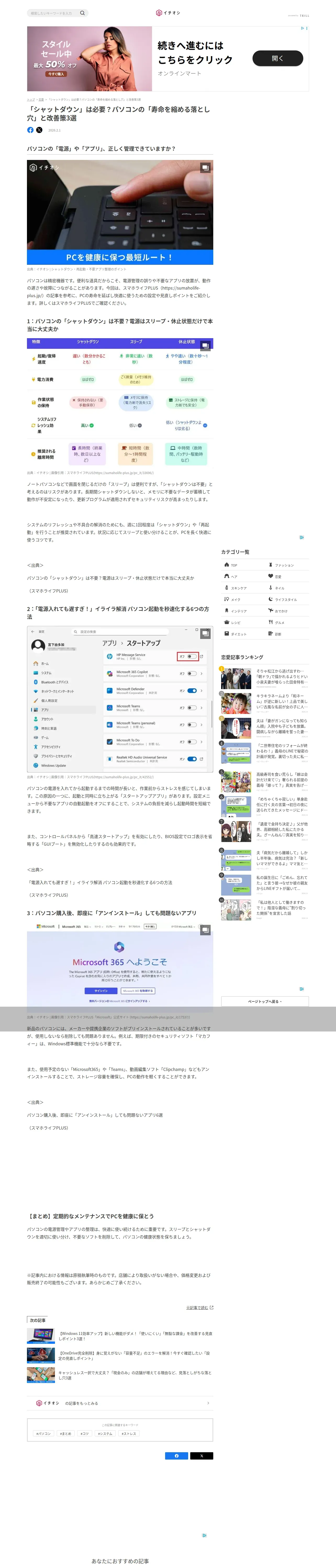Screen dimensions: 336x1568
Task: Select the #コツ keyword tag
Action: (85, 1433)
